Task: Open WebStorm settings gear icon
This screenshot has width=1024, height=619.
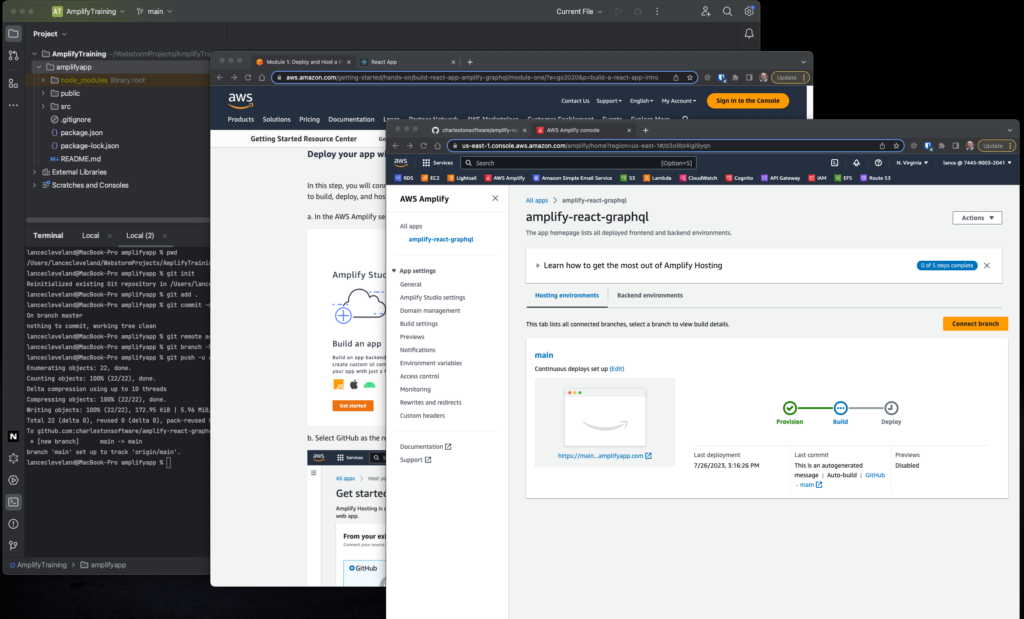Action: coord(749,11)
